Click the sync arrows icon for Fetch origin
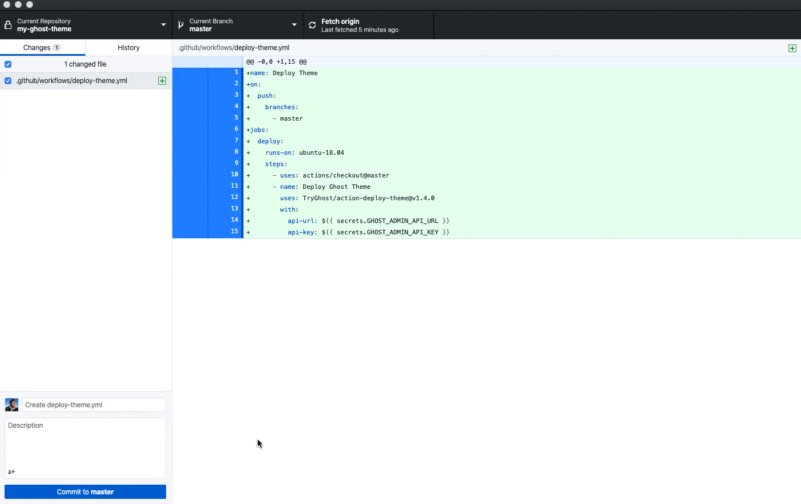801x504 pixels. pos(311,24)
